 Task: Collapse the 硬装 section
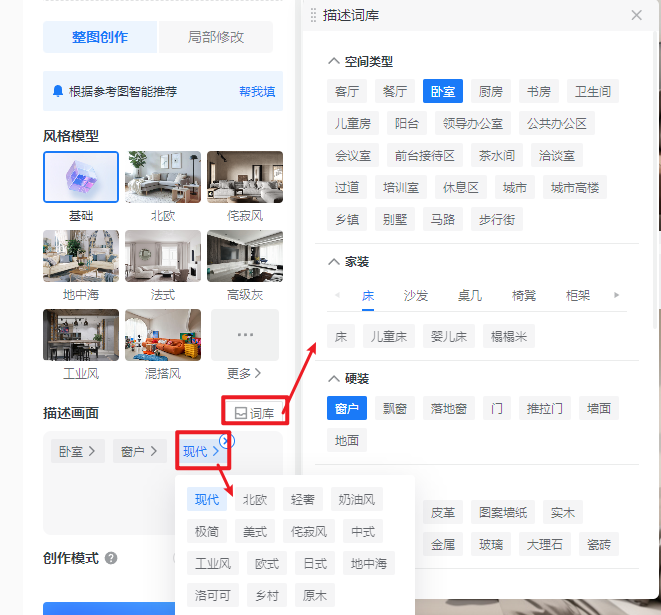[x=333, y=379]
